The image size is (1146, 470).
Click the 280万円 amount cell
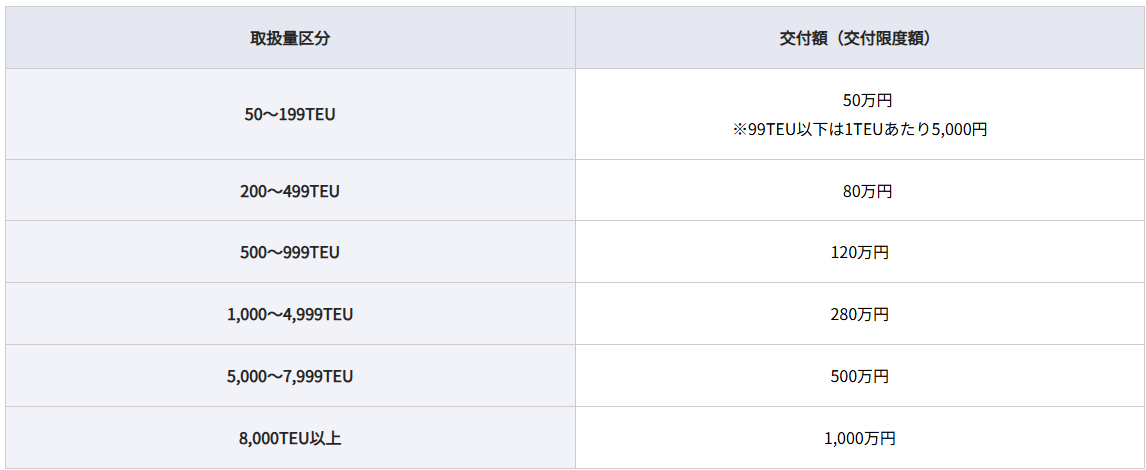click(x=860, y=315)
